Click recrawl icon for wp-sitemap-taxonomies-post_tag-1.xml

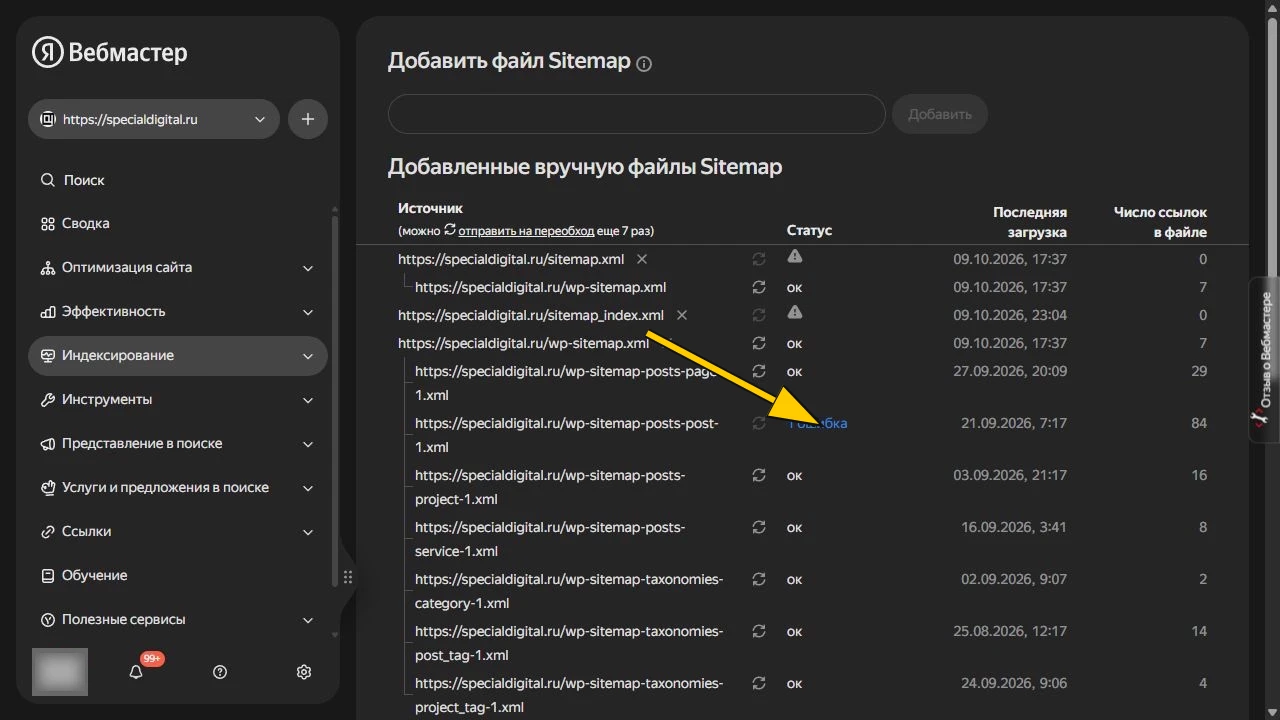759,631
